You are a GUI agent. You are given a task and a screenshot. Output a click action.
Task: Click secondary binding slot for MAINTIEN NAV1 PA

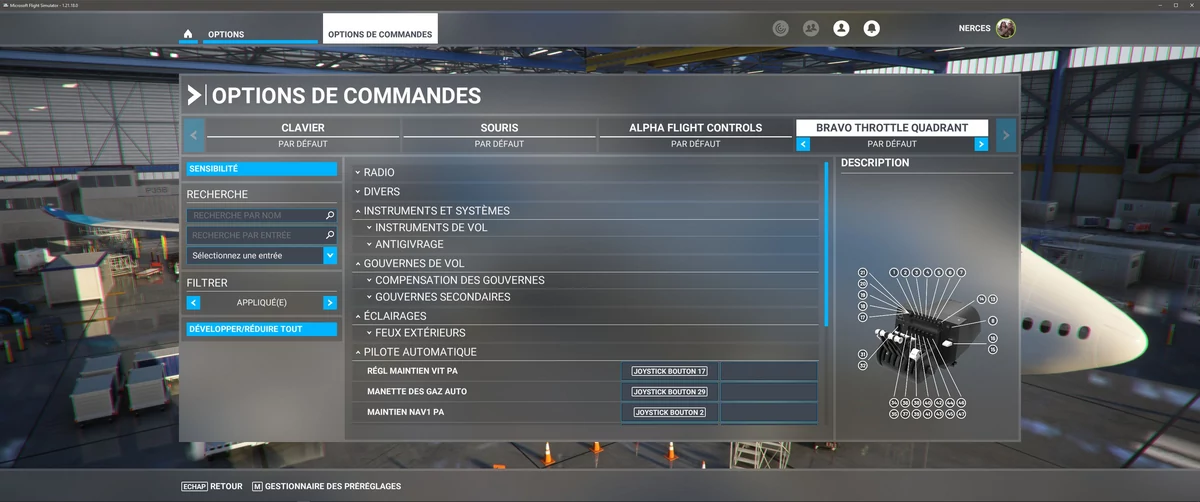[768, 412]
